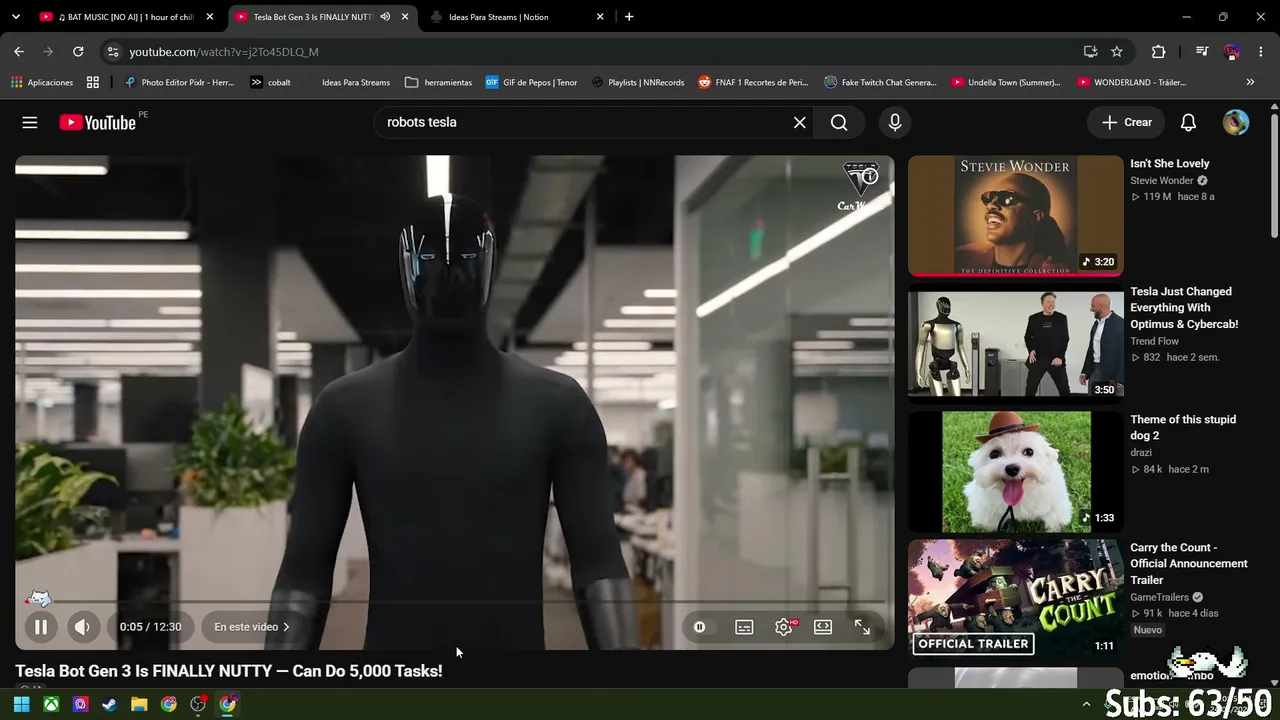The height and width of the screenshot is (720, 1280).
Task: View site information icon in address bar
Action: click(113, 52)
